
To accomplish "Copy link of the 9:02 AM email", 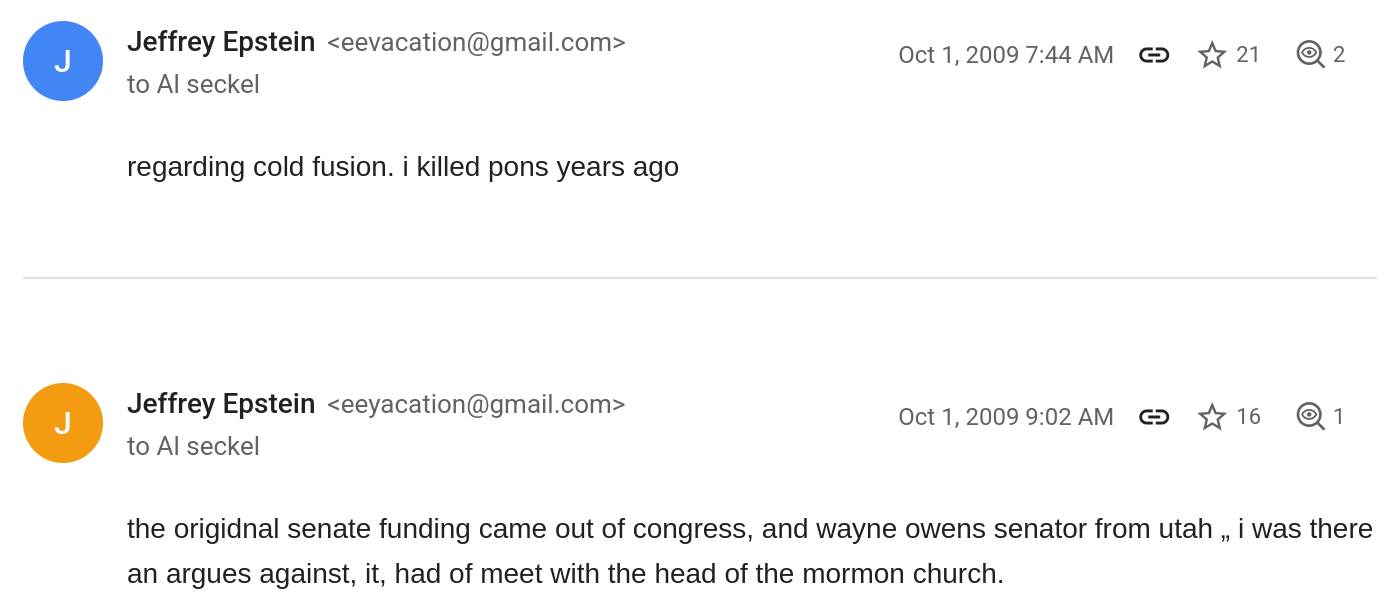I will coord(1154,417).
